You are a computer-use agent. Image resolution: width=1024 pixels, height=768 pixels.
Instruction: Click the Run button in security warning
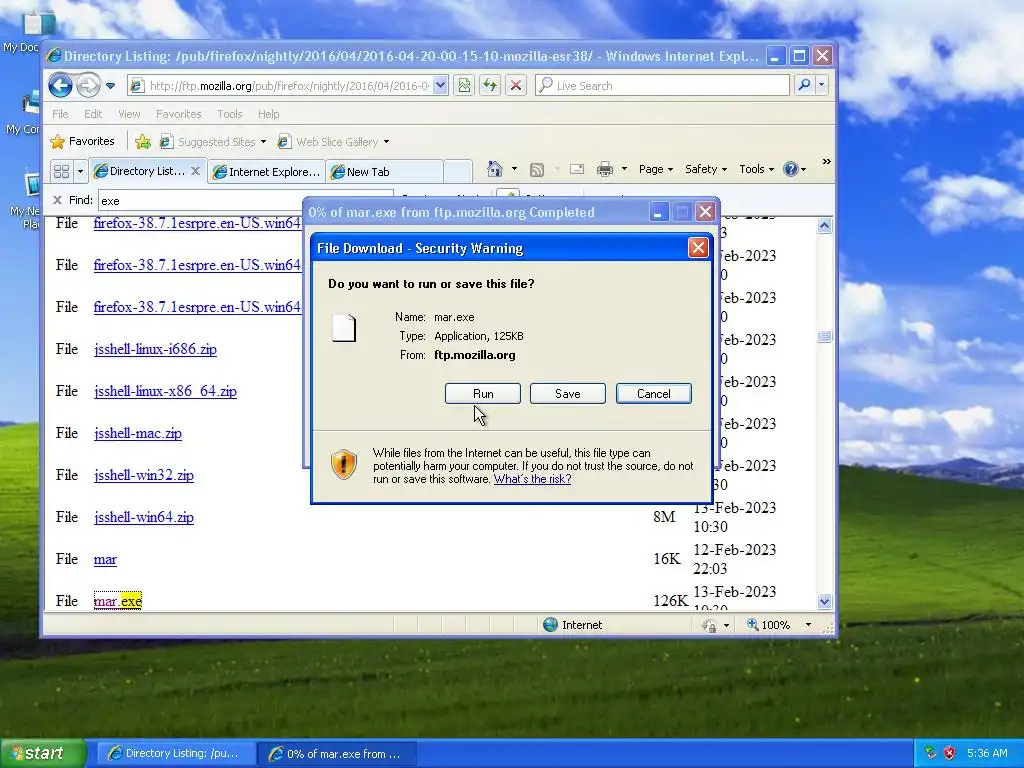tap(483, 394)
